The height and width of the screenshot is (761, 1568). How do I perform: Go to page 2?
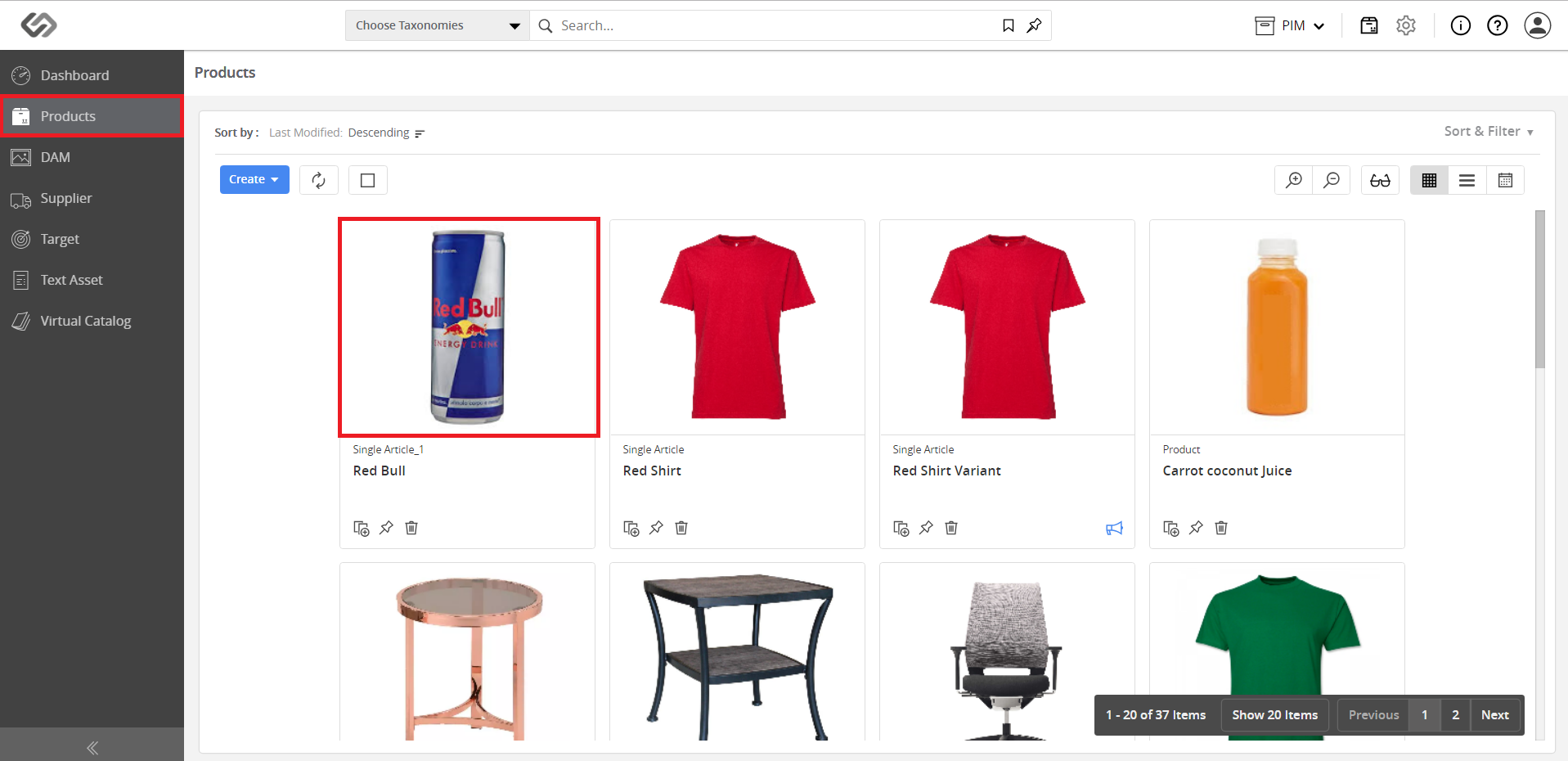tap(1455, 715)
